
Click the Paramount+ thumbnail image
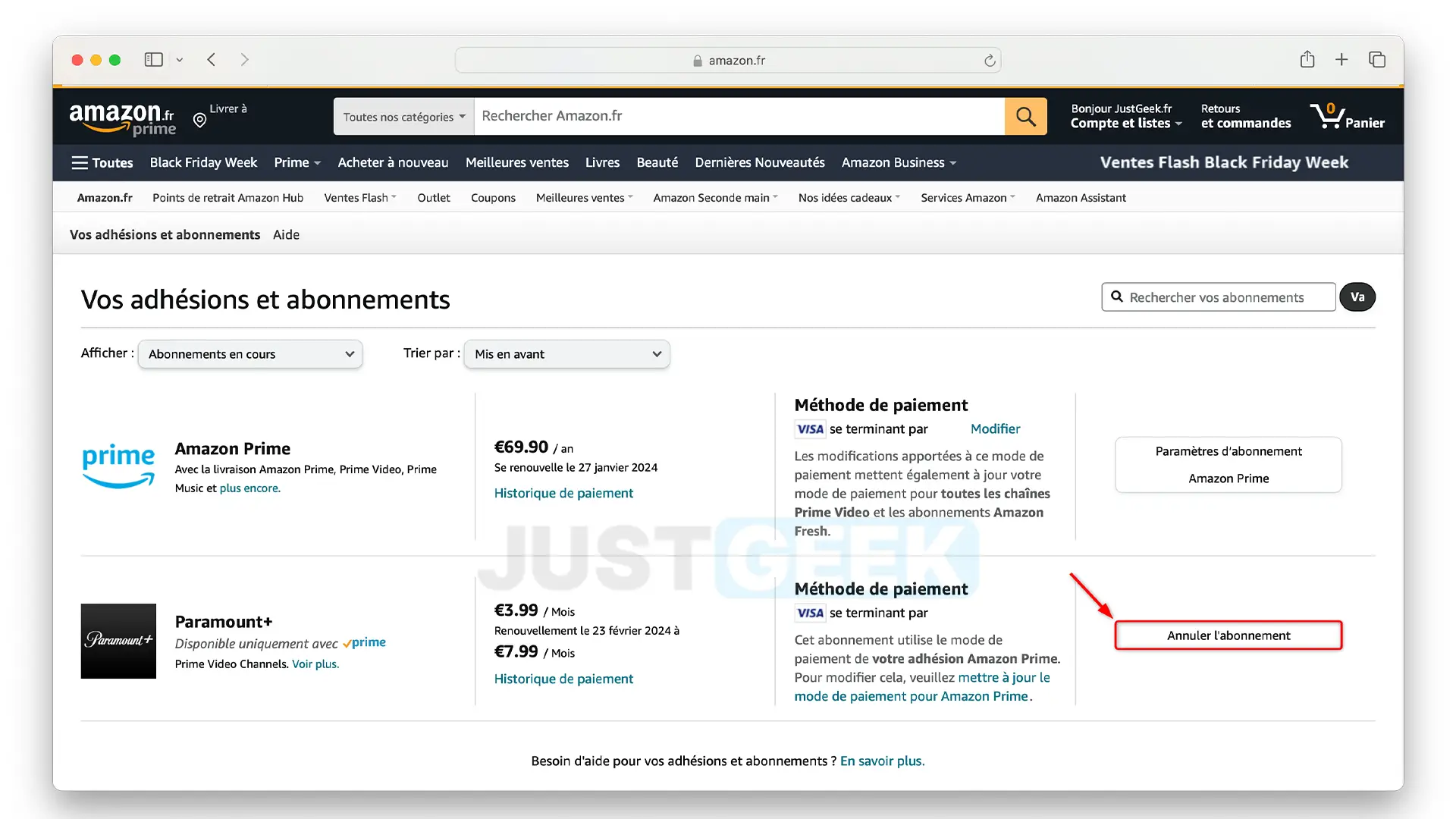[x=118, y=641]
